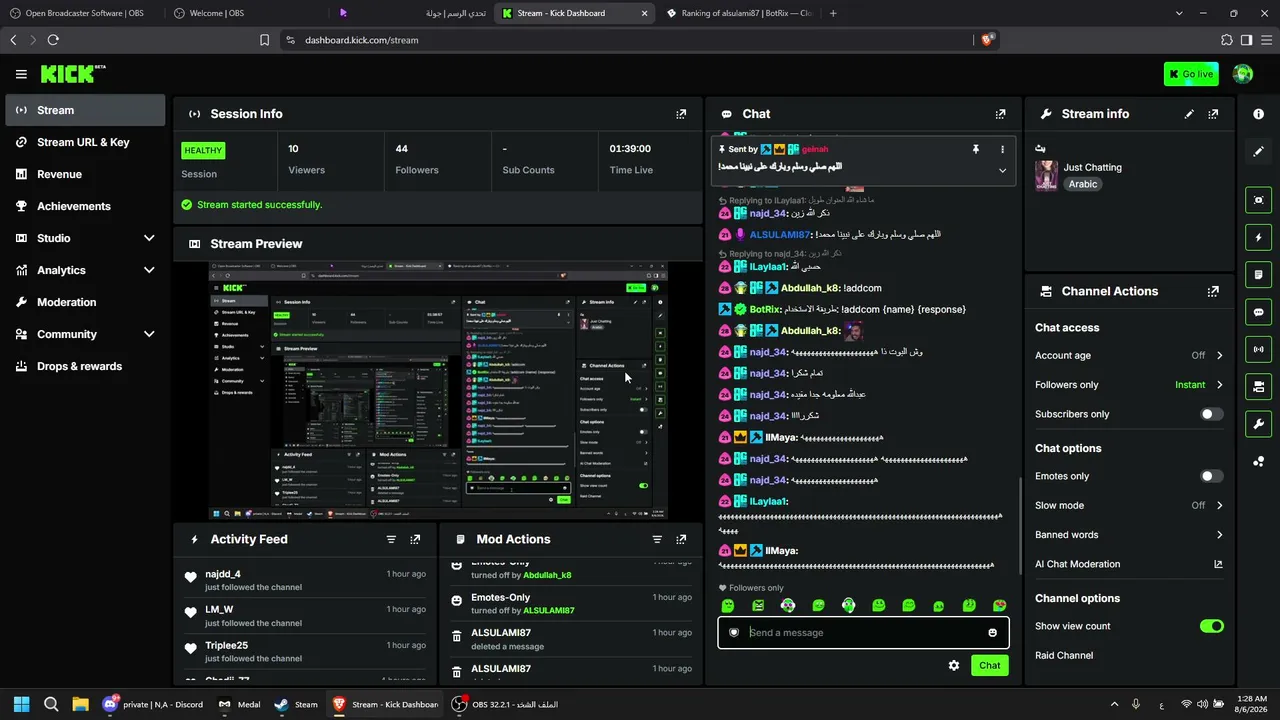Pop out the Mod Actions panel

pyautogui.click(x=681, y=539)
